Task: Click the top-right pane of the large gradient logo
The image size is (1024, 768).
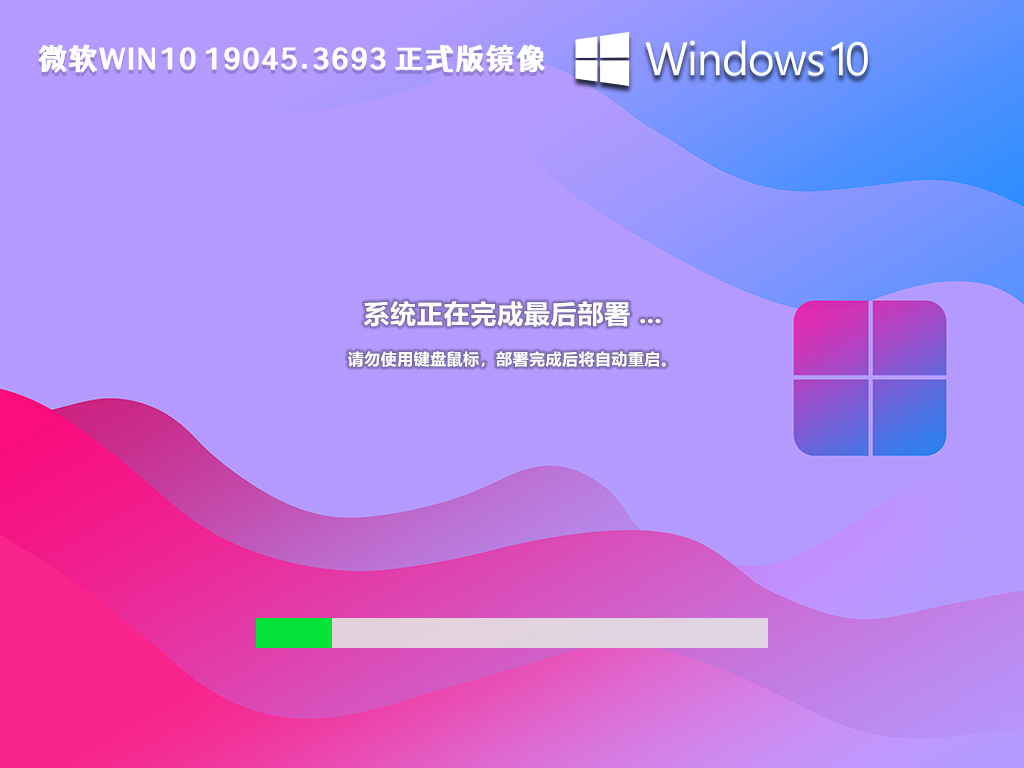Action: [x=909, y=338]
